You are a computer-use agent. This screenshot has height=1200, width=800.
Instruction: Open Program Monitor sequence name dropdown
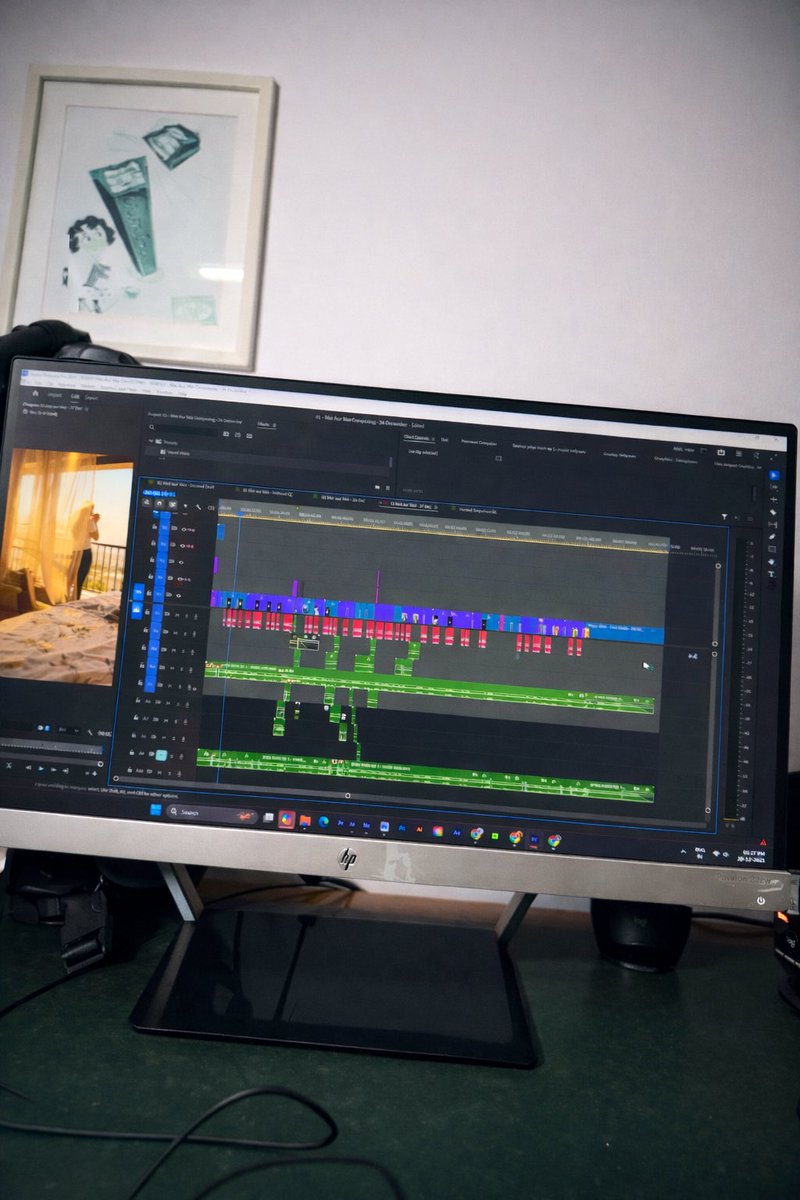pos(55,406)
